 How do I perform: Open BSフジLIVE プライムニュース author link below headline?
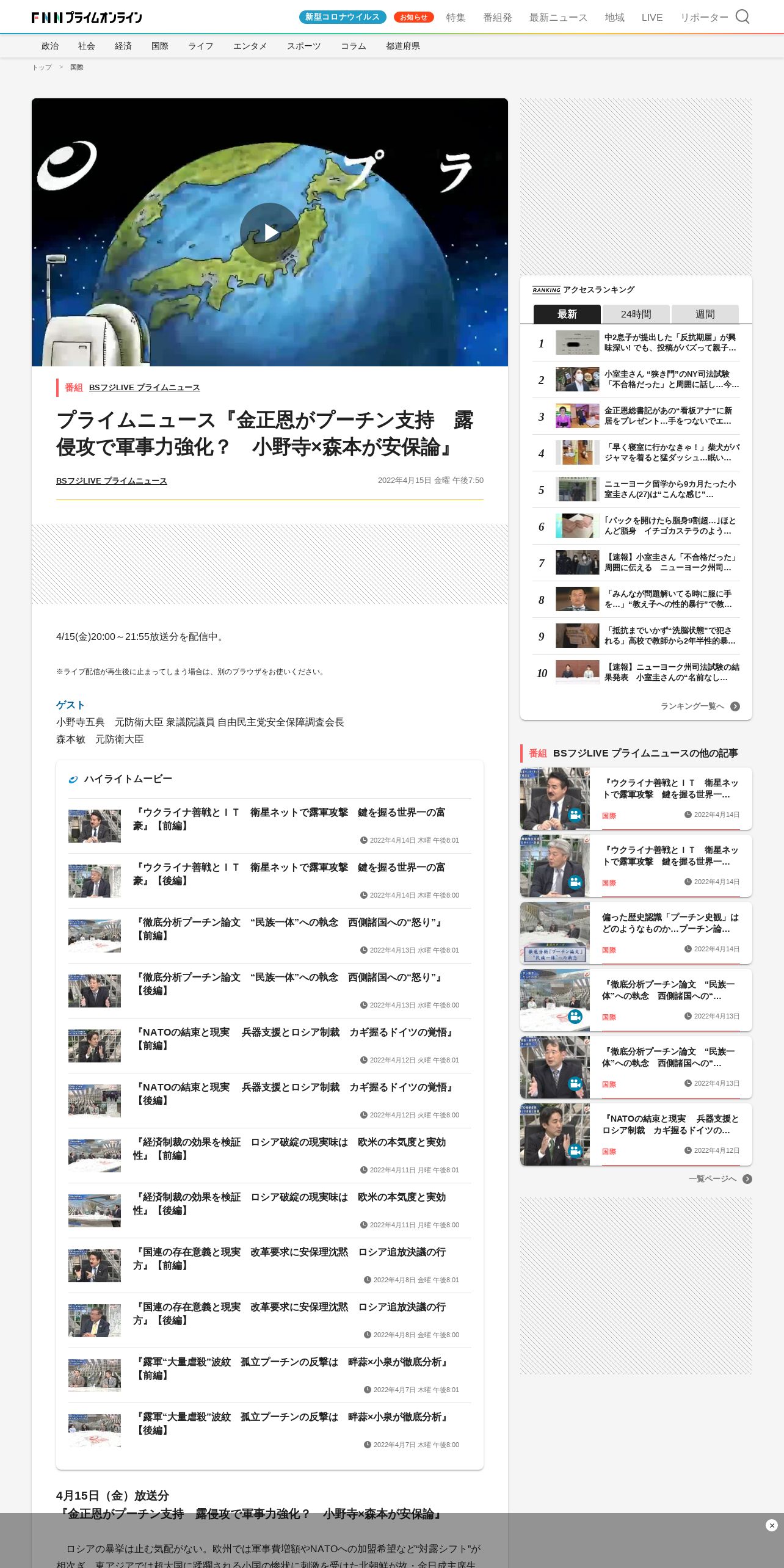[x=112, y=481]
